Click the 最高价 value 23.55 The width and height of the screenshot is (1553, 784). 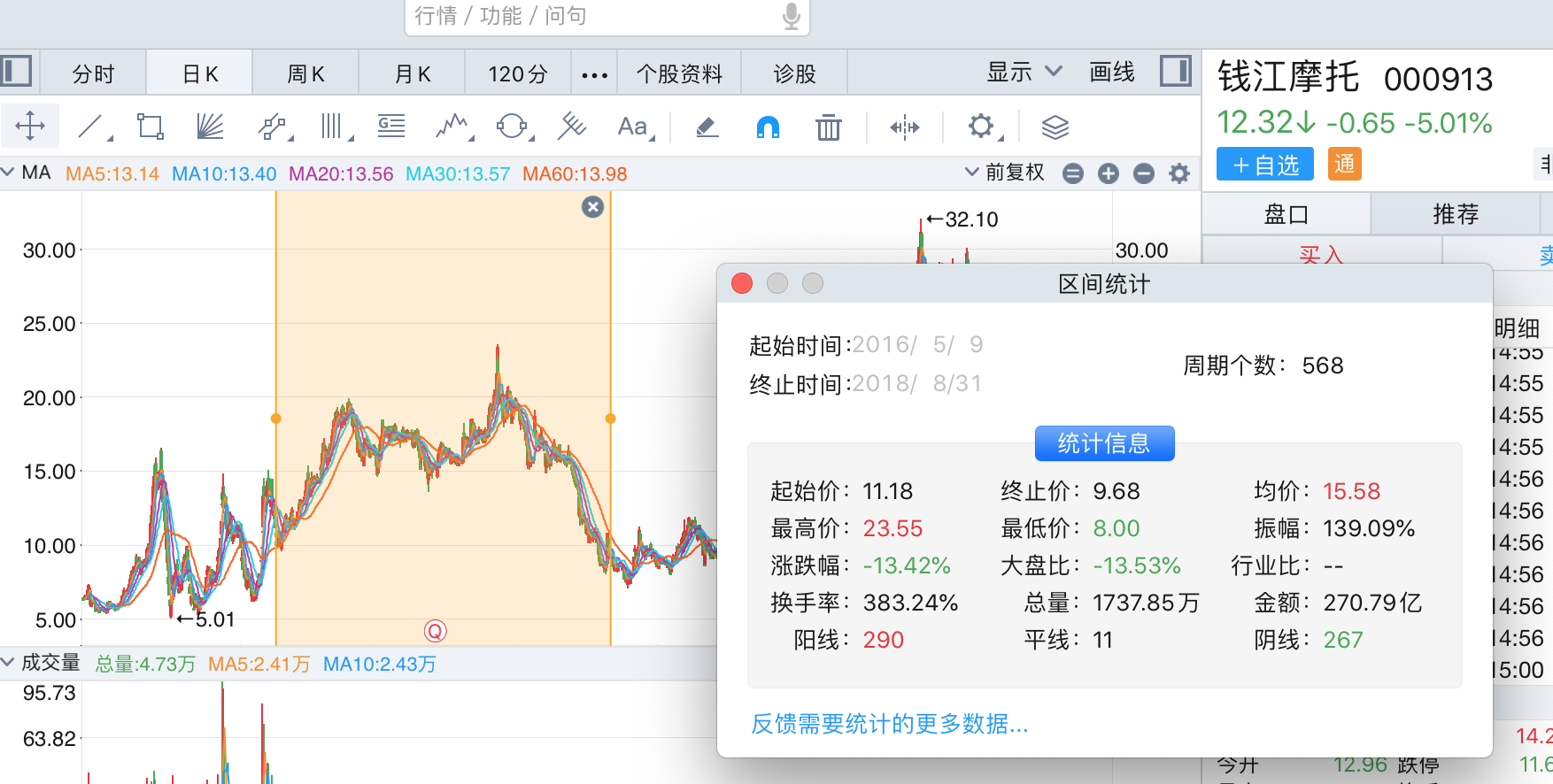[x=892, y=528]
